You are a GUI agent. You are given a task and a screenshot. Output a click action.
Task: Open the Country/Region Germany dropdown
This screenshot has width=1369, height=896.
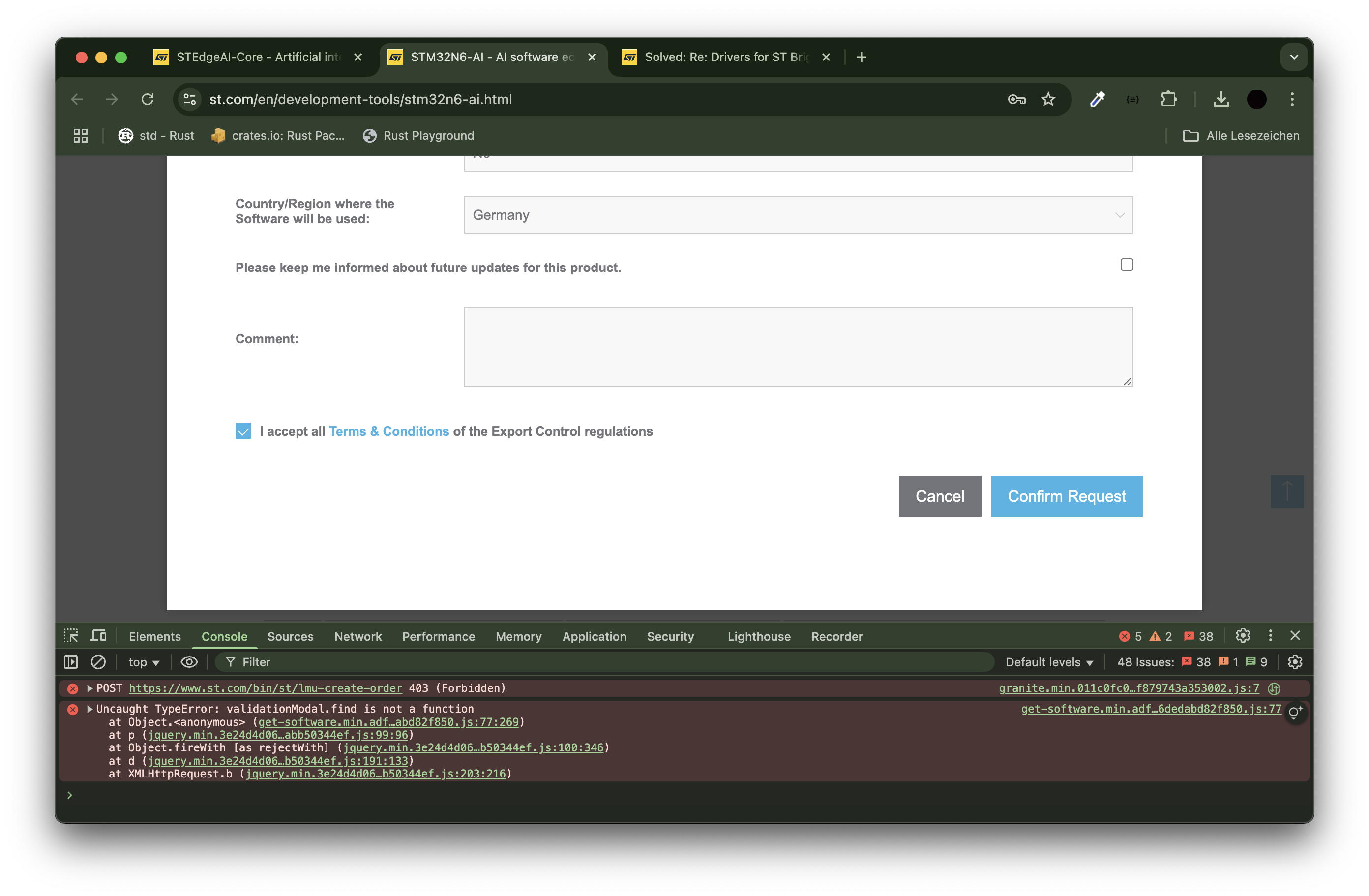click(x=798, y=215)
